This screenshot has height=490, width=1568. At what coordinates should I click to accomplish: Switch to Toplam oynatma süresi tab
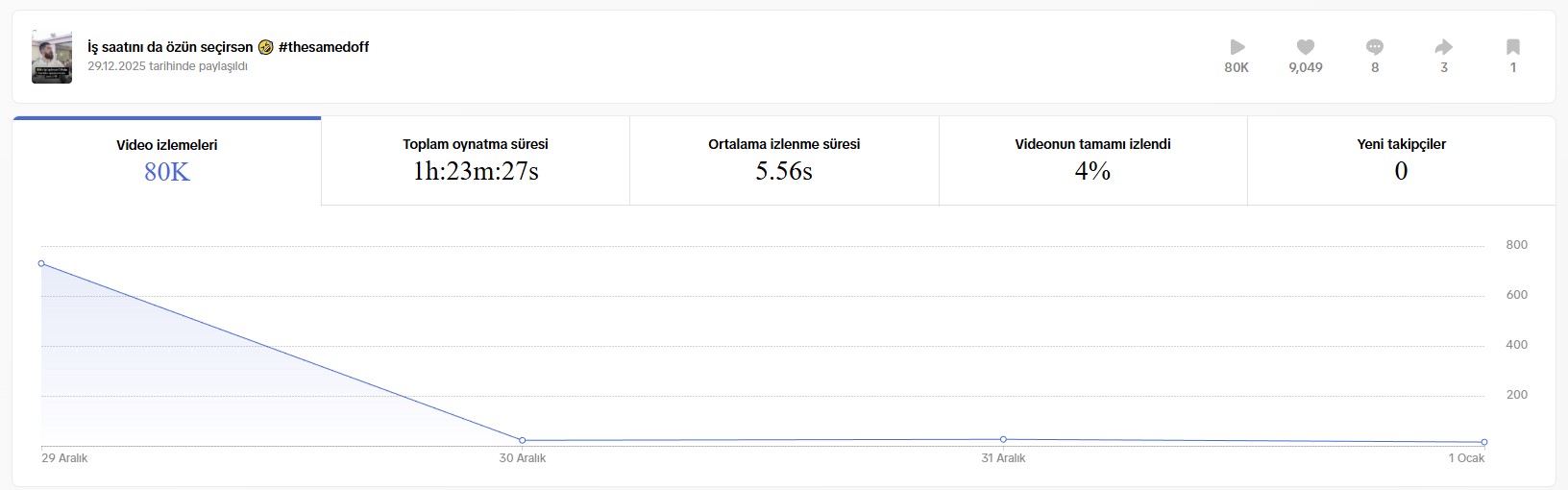coord(476,161)
